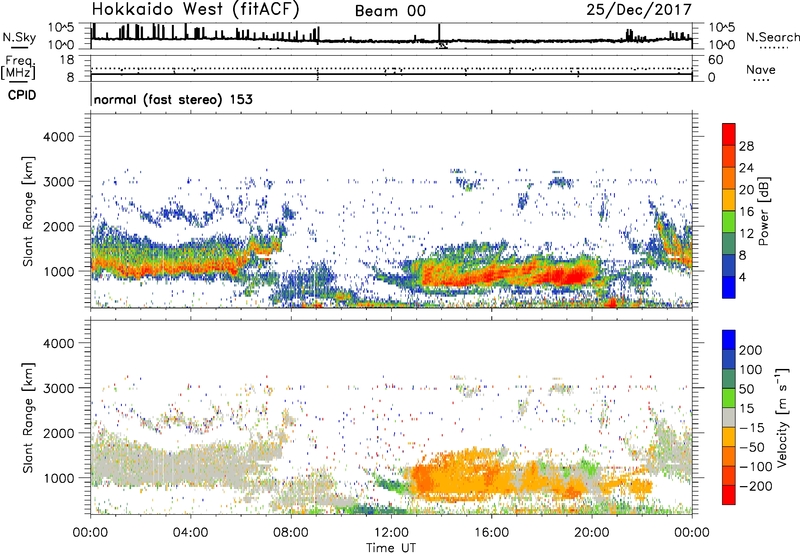Select the "Freq. [MHz]" axis label

click(18, 68)
